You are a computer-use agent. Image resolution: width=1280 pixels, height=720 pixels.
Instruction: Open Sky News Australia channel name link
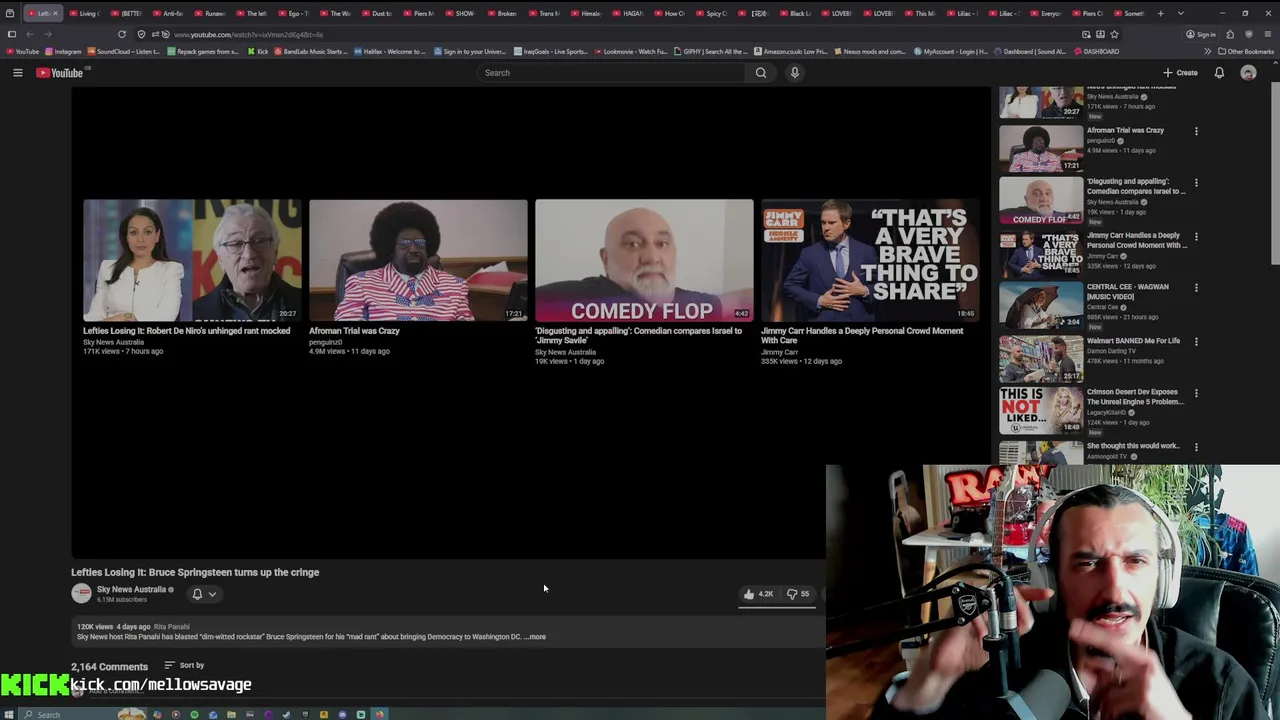click(x=131, y=589)
